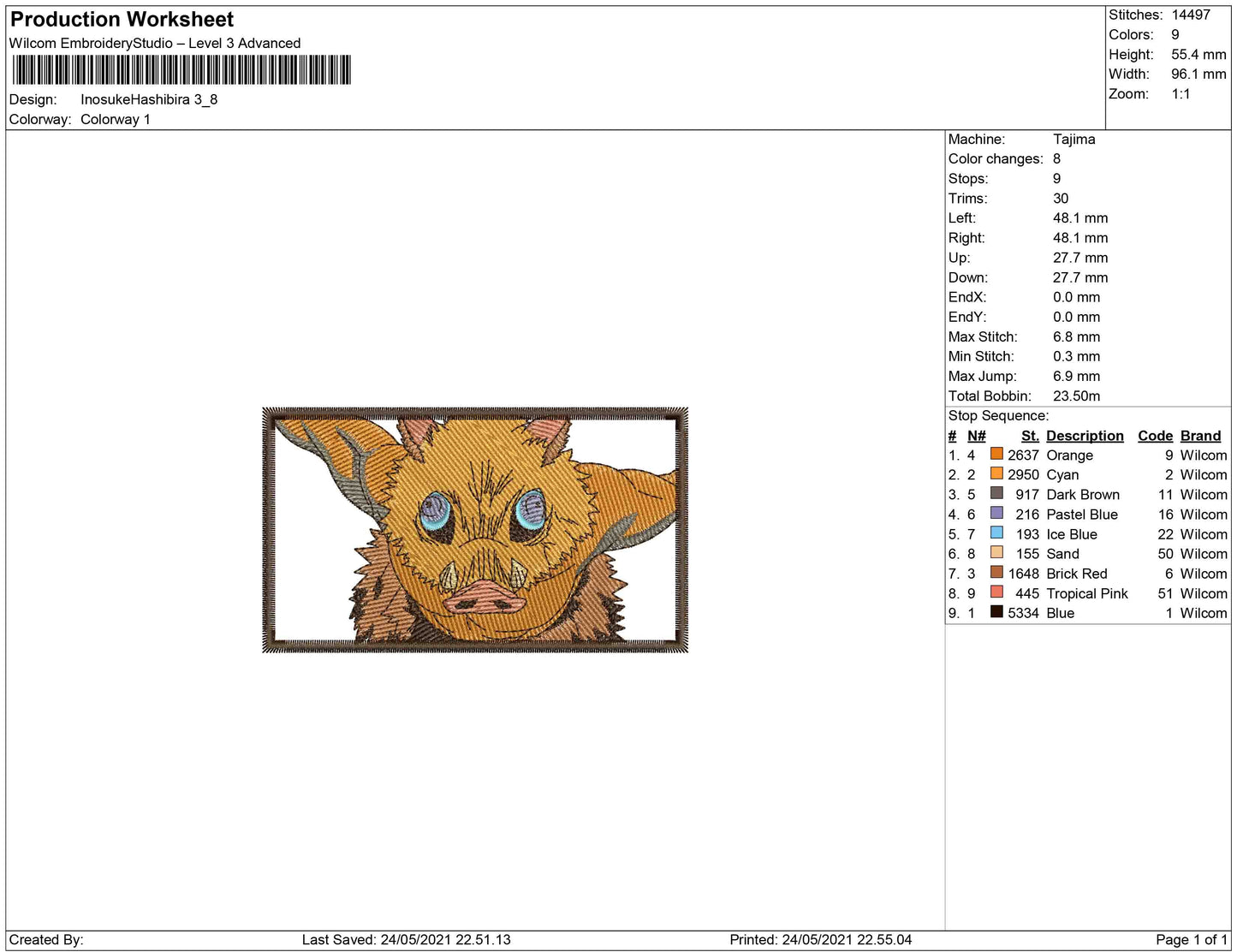
Task: Click the Stitches value 14497
Action: 1191,15
